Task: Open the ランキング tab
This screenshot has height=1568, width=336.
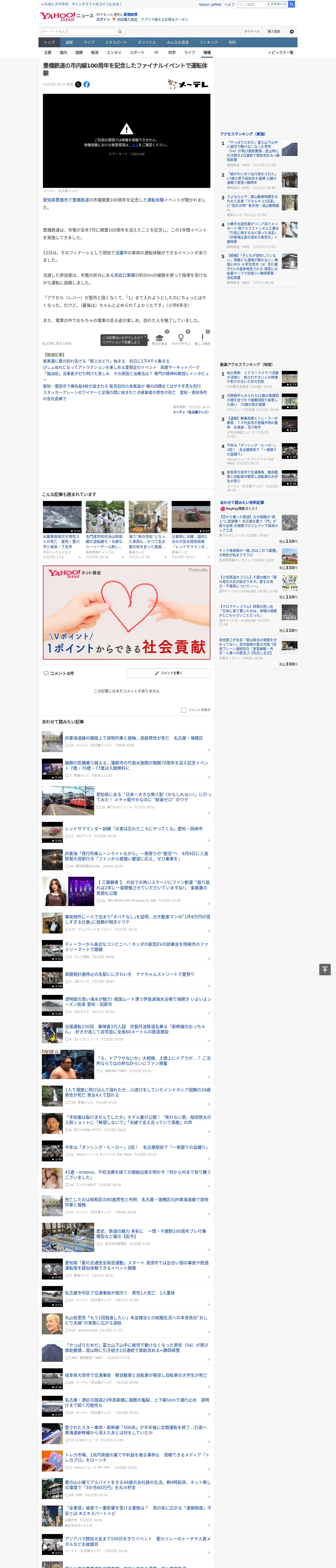Action: coord(209,43)
